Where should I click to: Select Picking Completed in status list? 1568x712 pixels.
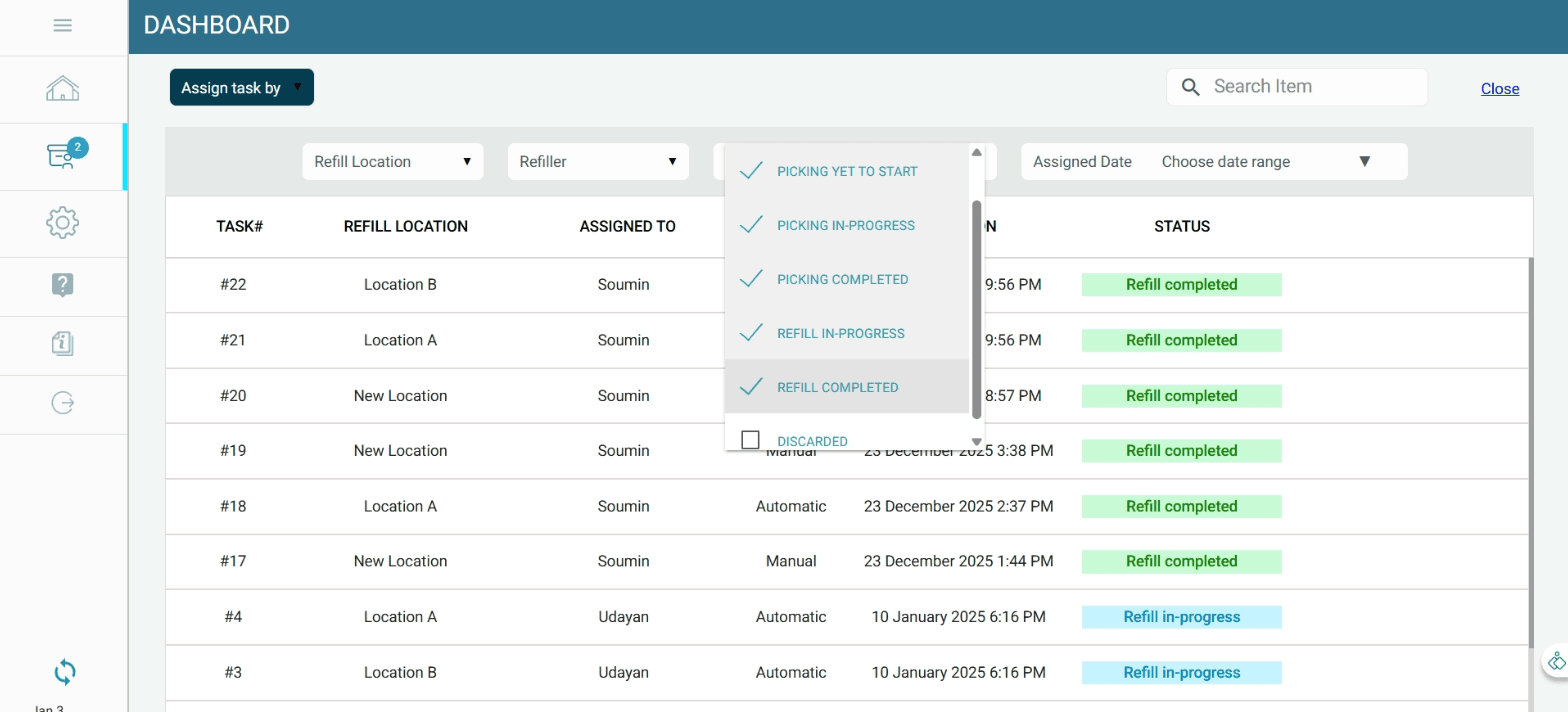point(842,280)
